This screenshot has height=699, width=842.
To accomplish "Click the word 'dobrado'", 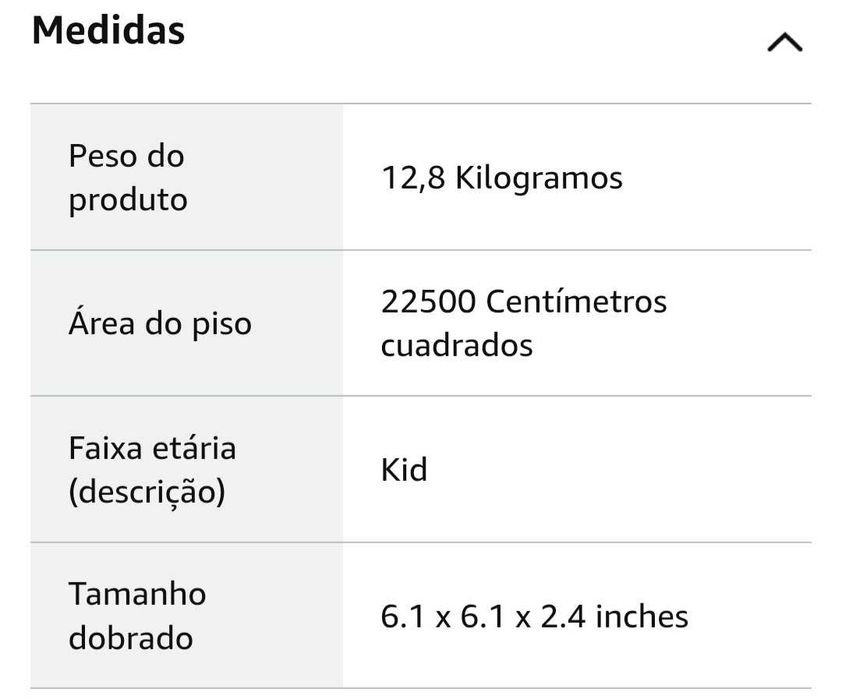I will click(x=131, y=638).
